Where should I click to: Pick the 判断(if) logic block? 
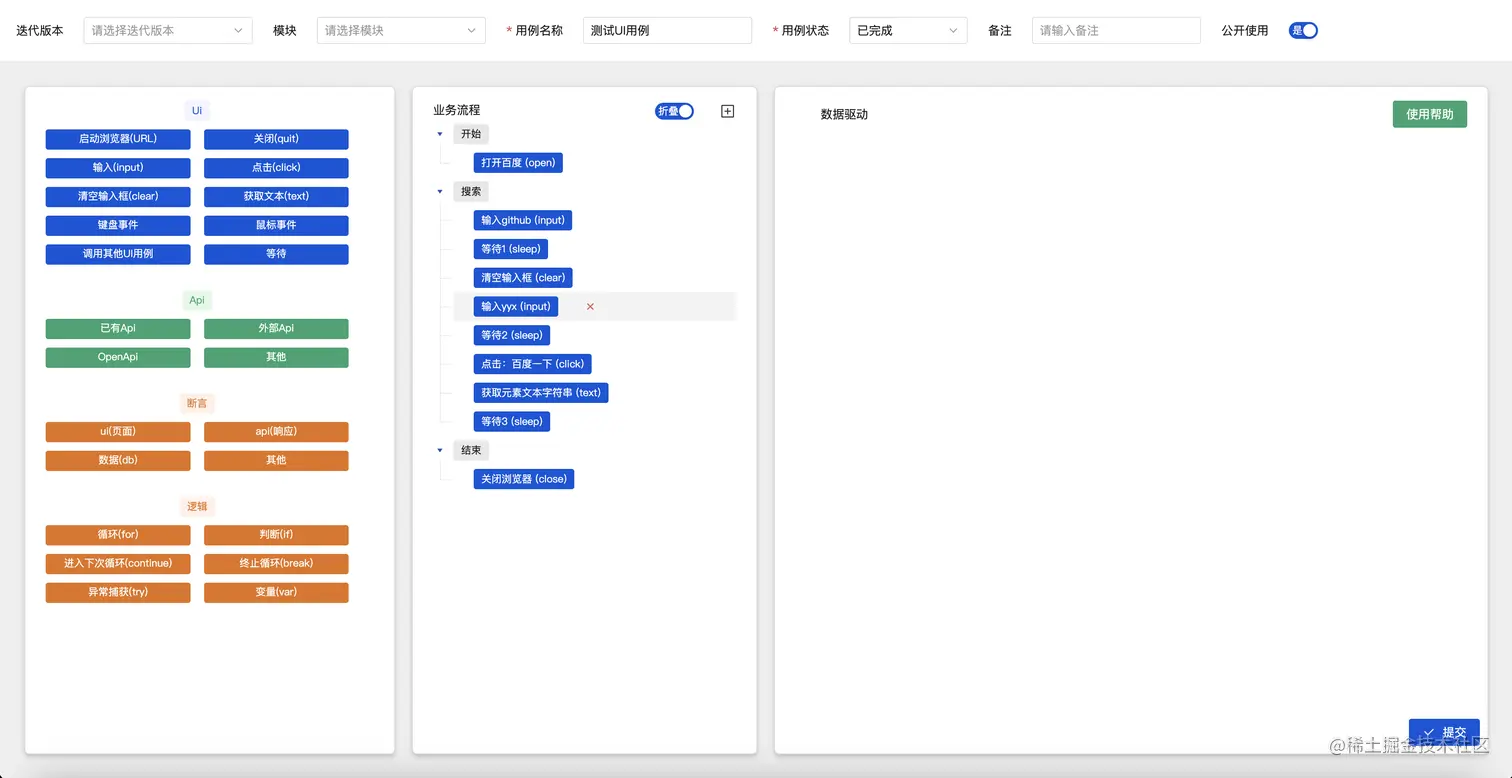[x=275, y=535]
